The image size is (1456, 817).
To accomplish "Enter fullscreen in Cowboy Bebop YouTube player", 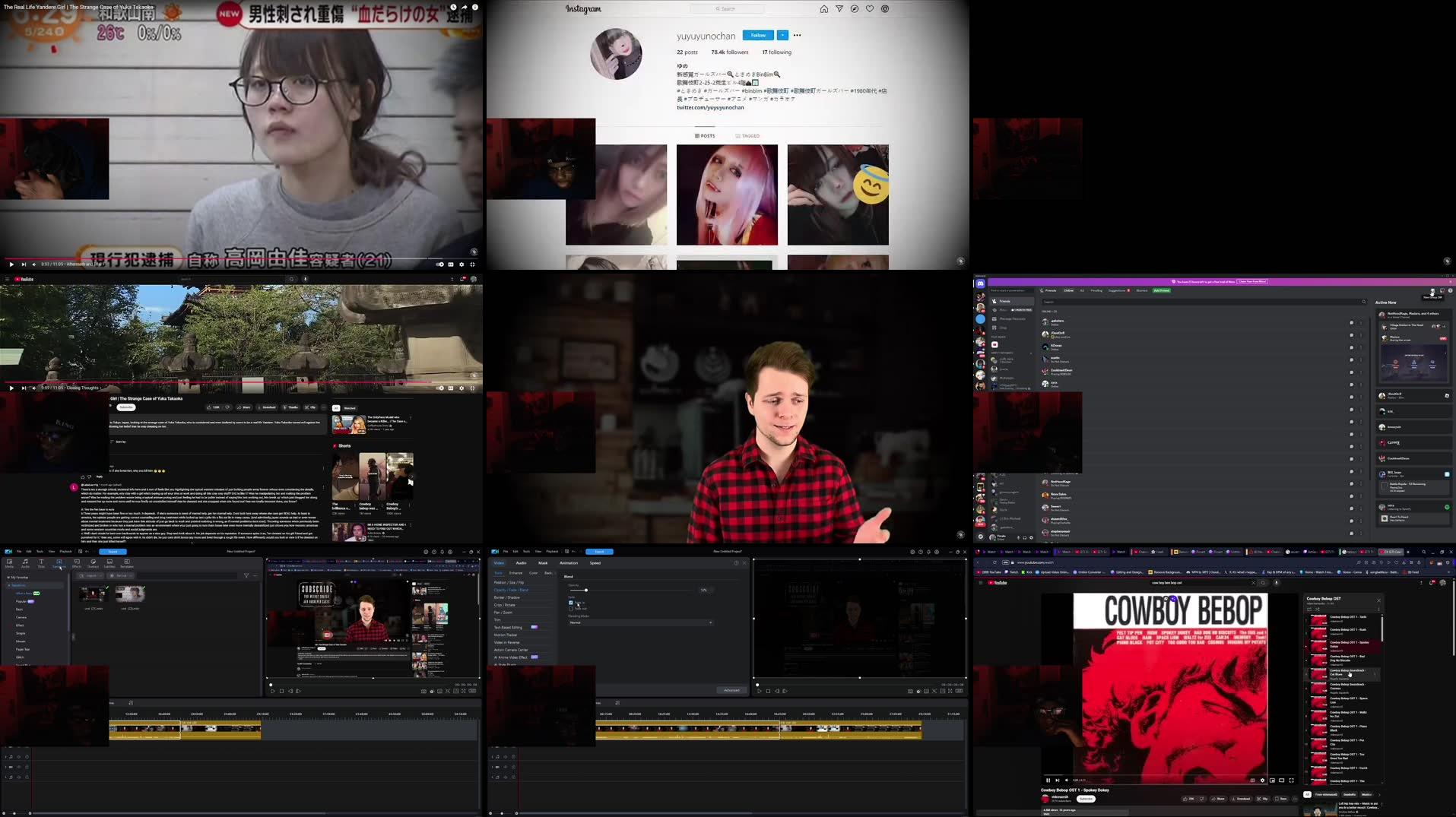I will click(1291, 780).
